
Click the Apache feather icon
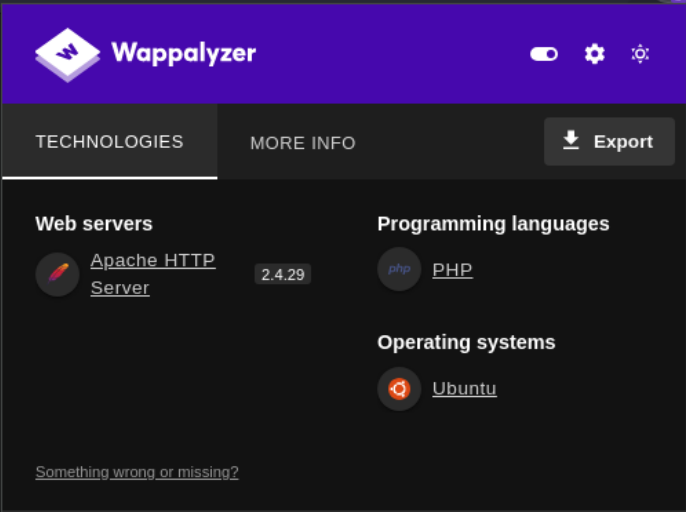point(57,274)
